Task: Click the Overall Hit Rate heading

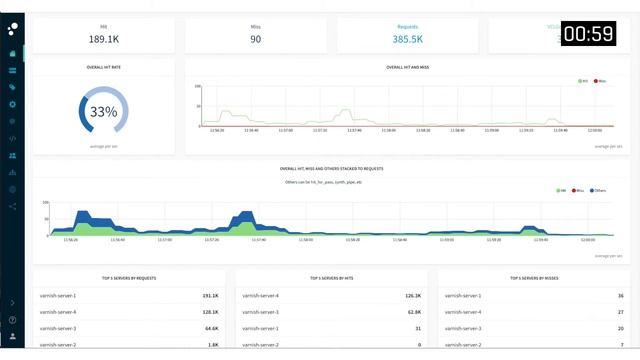Action: pyautogui.click(x=104, y=67)
